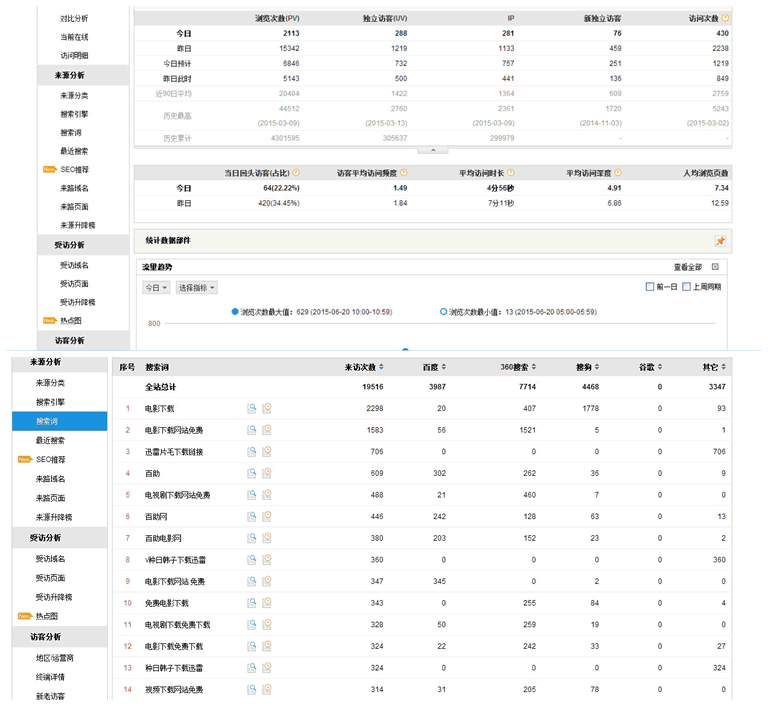Click the clock icon in row 12 电影下载免费下载
This screenshot has height=706, width=768.
coord(267,646)
